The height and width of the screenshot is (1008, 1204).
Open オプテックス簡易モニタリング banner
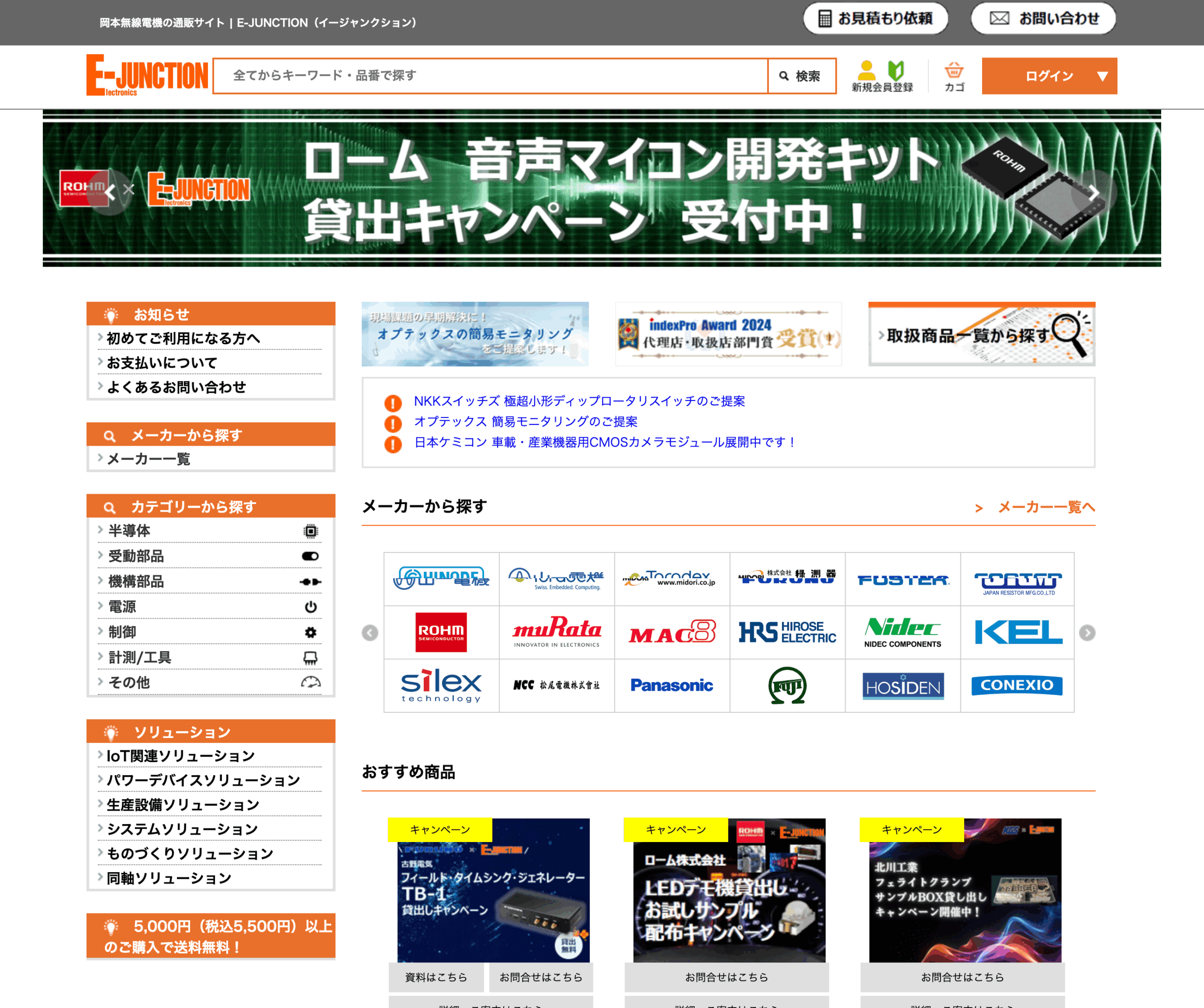[x=475, y=333]
